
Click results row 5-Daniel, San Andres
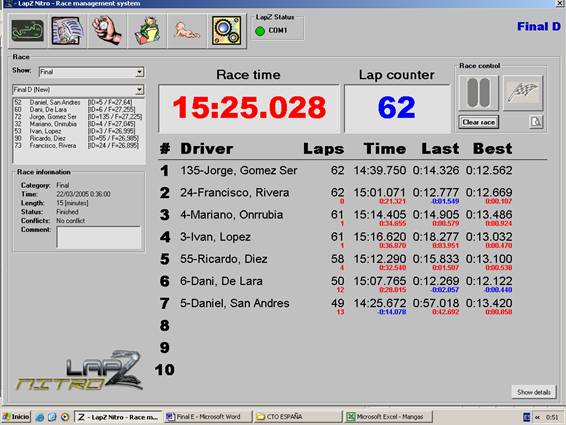[x=336, y=305]
